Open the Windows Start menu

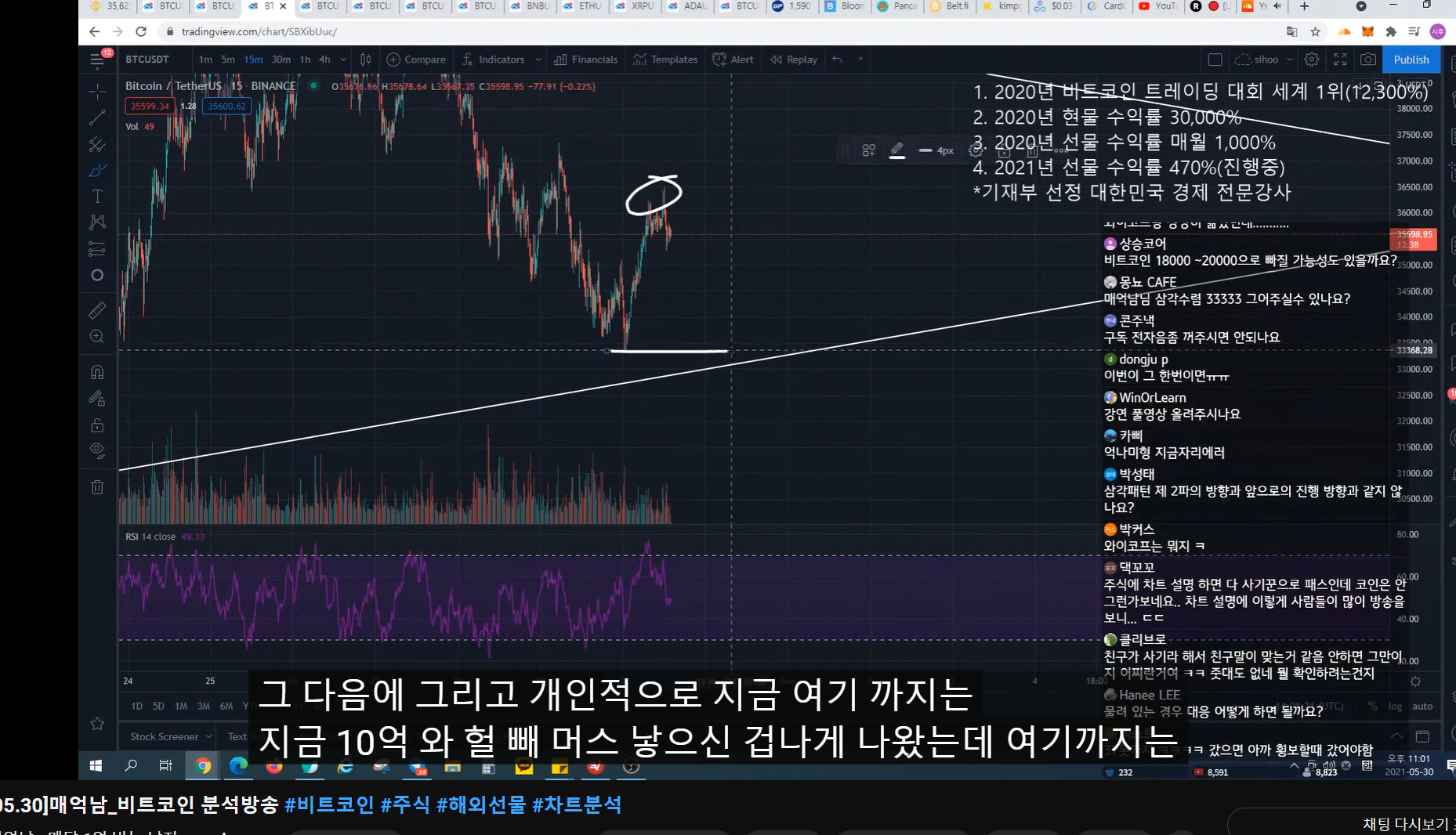pos(96,766)
